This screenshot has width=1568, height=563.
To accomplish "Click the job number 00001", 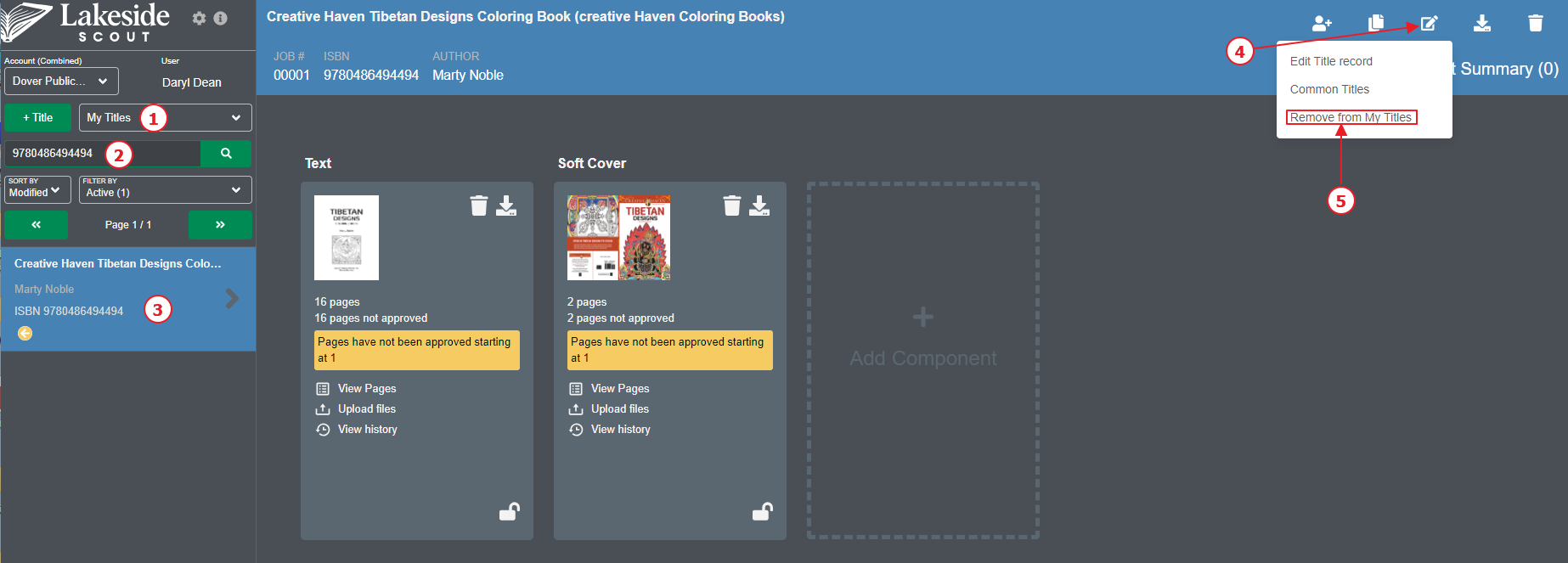I will 291,75.
